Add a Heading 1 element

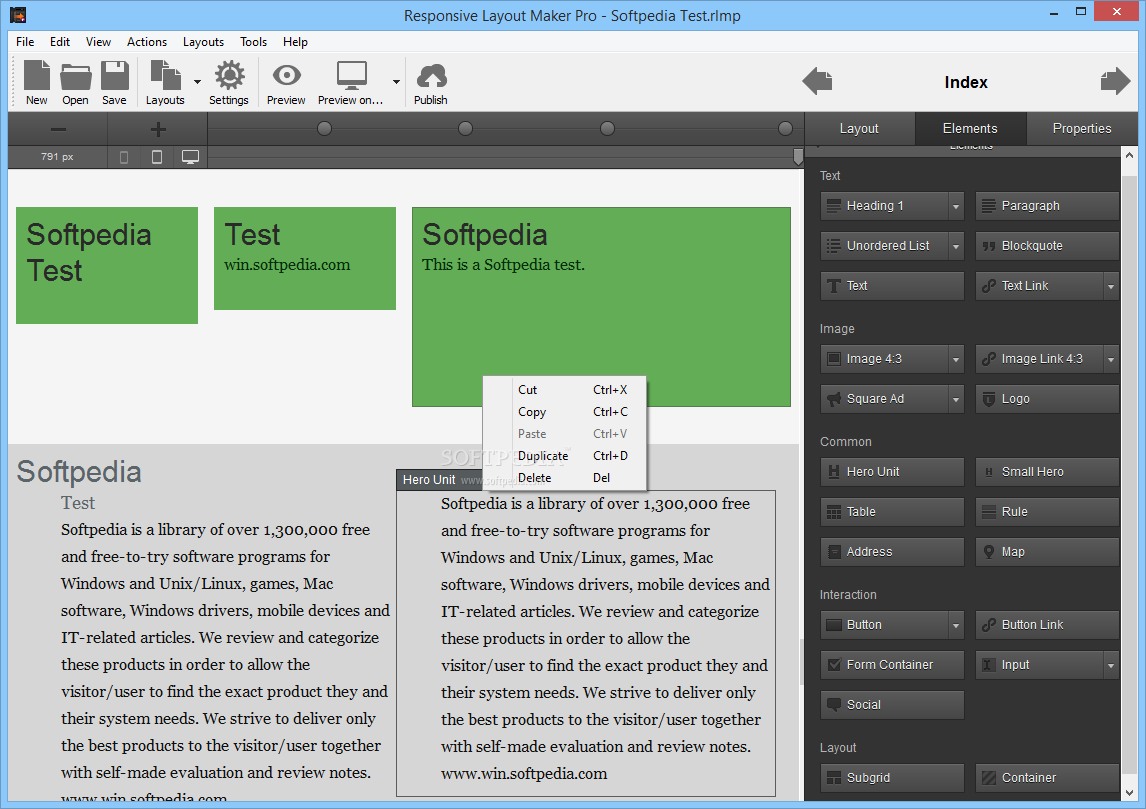[x=884, y=206]
